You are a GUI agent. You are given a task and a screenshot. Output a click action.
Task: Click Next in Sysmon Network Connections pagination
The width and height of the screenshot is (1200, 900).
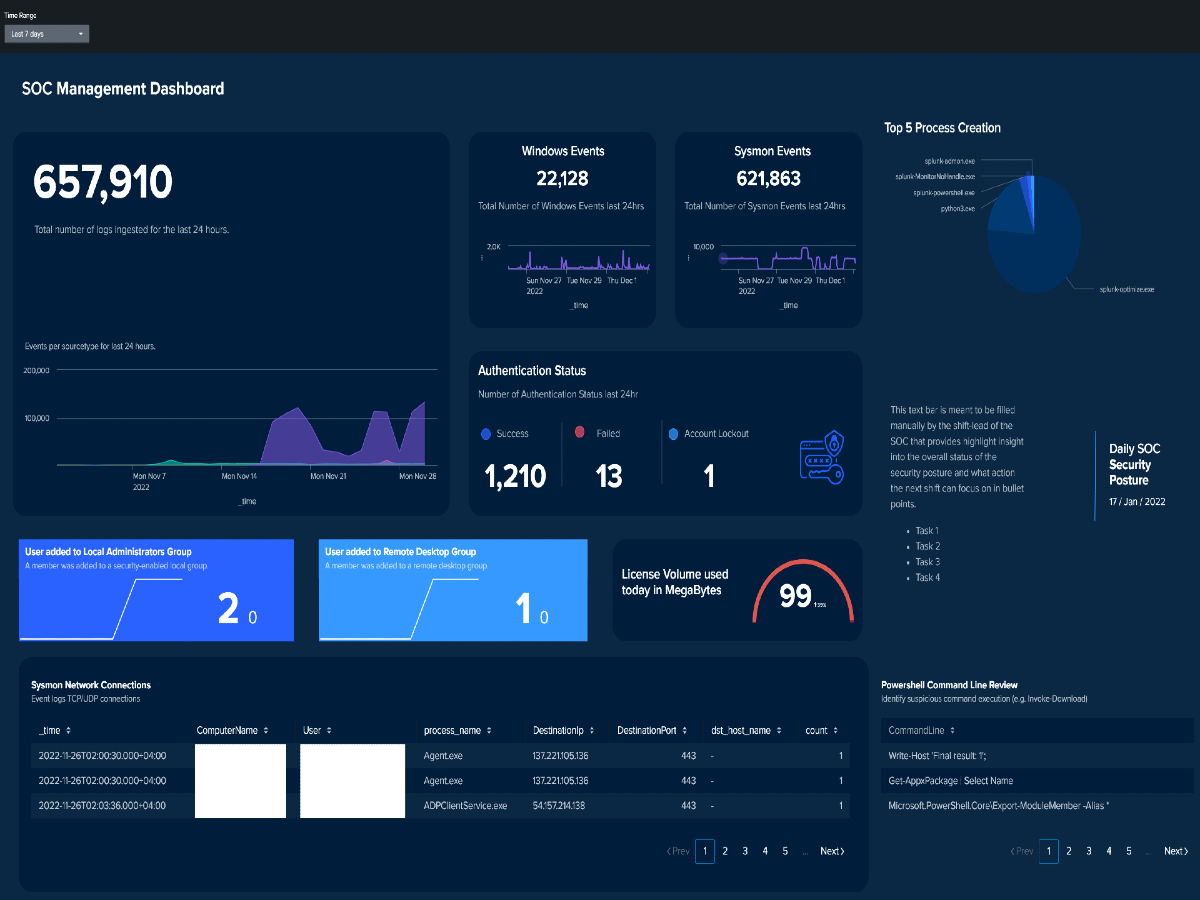(832, 851)
